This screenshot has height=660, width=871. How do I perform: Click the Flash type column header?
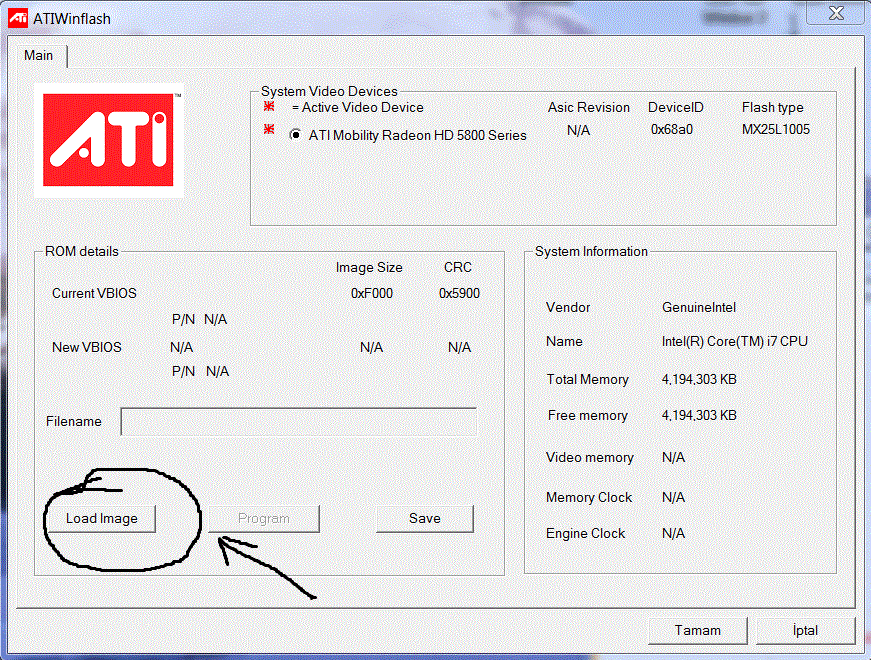point(773,107)
